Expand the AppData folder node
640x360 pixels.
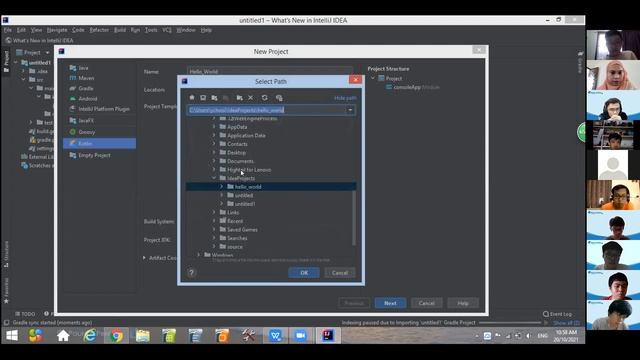[x=214, y=127]
